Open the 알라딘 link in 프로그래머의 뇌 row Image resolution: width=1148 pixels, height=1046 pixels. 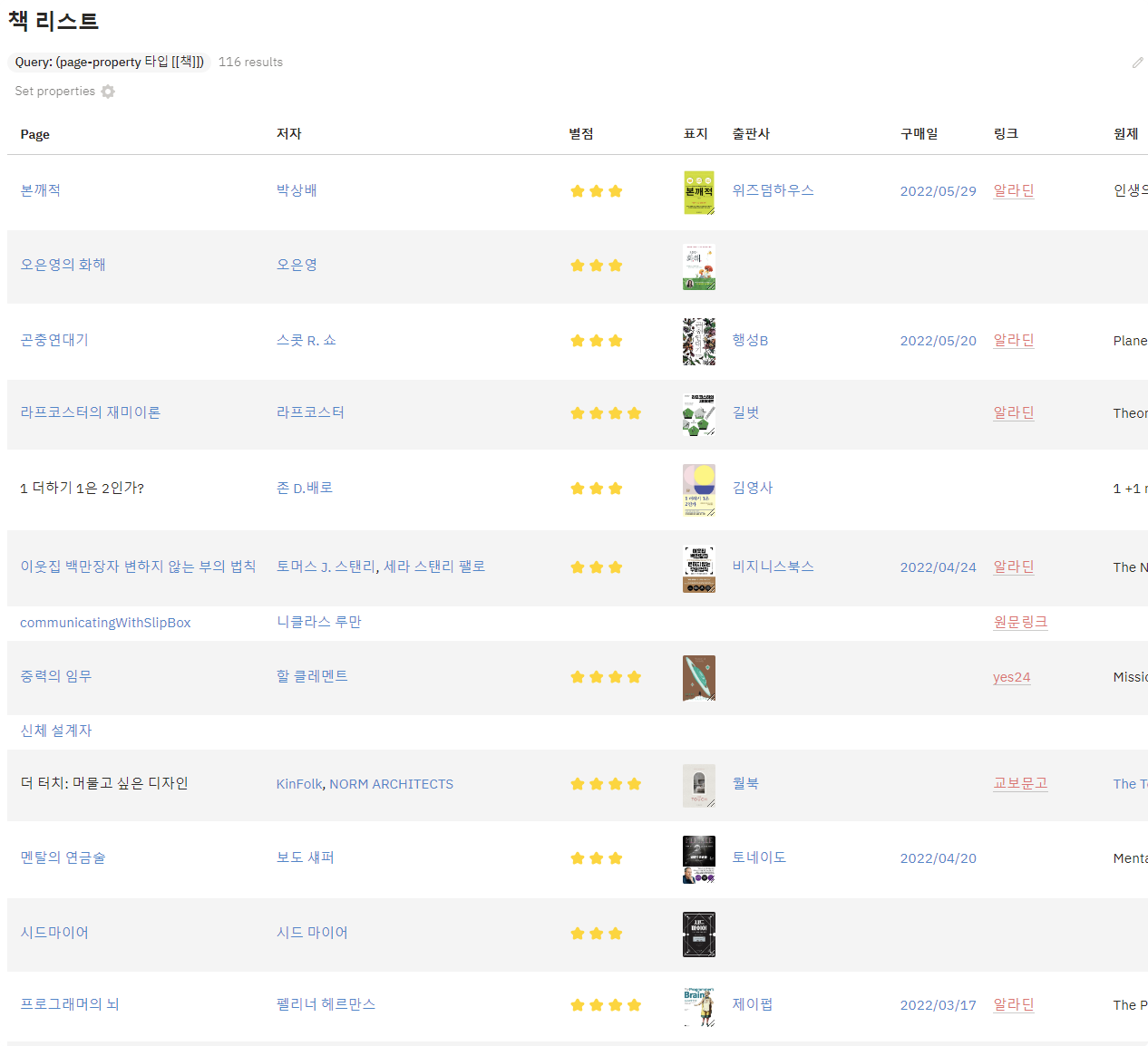1014,1004
